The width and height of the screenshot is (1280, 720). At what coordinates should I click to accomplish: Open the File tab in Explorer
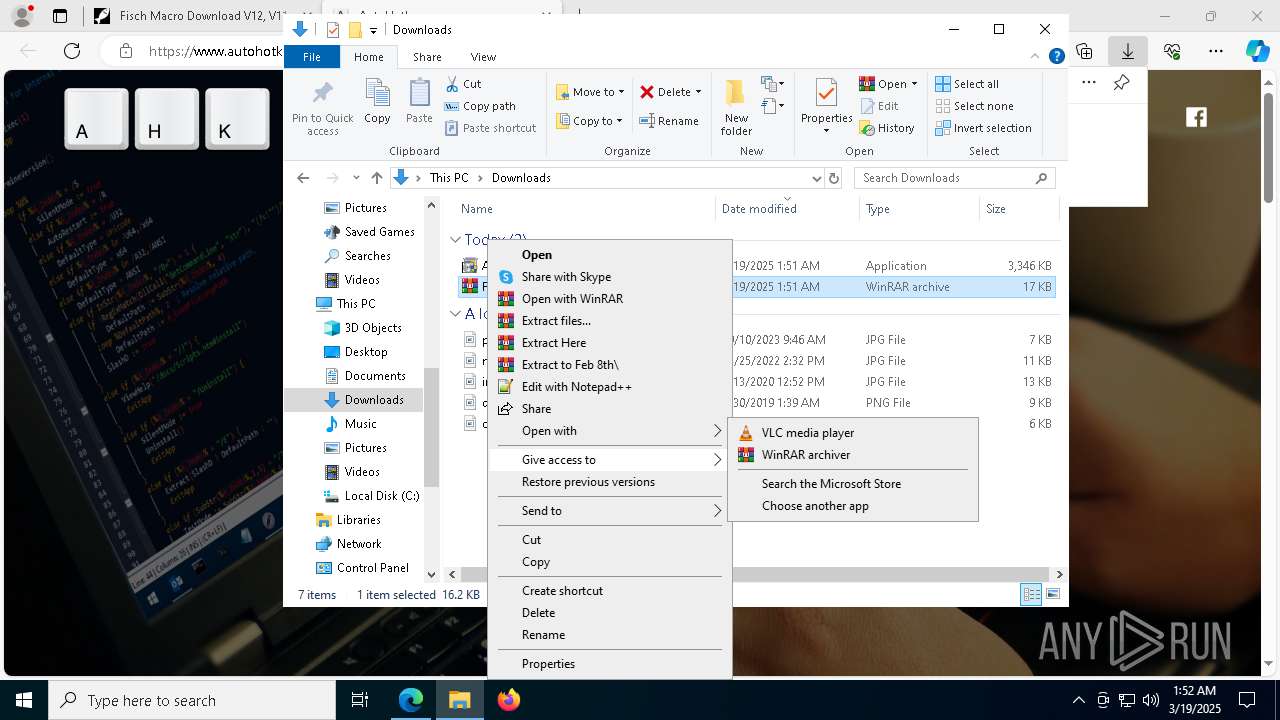312,57
